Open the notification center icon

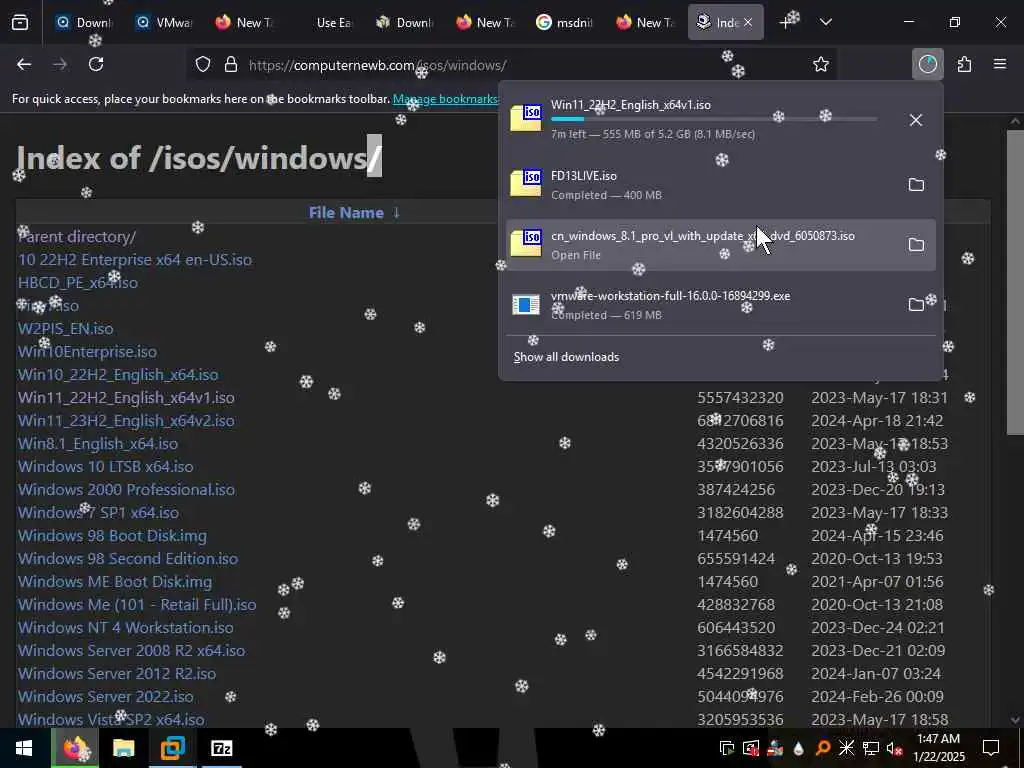[991, 748]
